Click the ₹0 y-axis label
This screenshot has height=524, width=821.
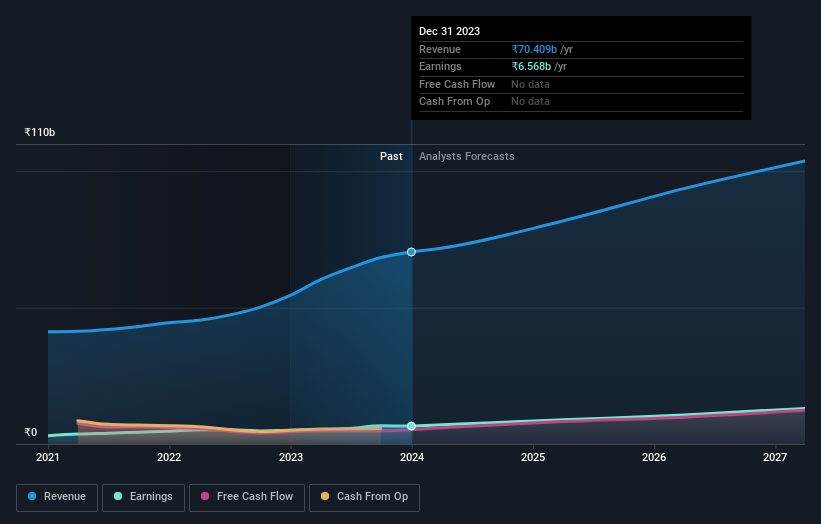click(x=31, y=432)
